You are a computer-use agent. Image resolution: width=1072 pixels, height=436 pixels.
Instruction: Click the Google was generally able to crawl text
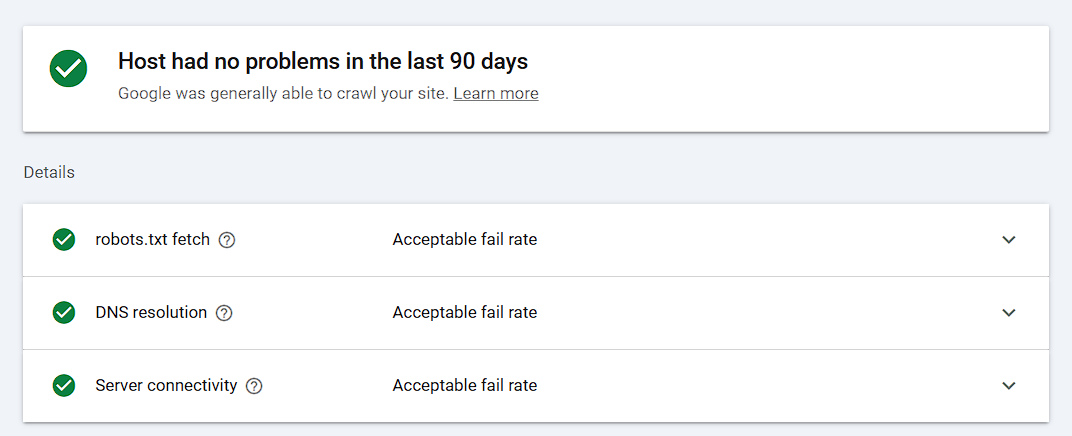point(283,94)
